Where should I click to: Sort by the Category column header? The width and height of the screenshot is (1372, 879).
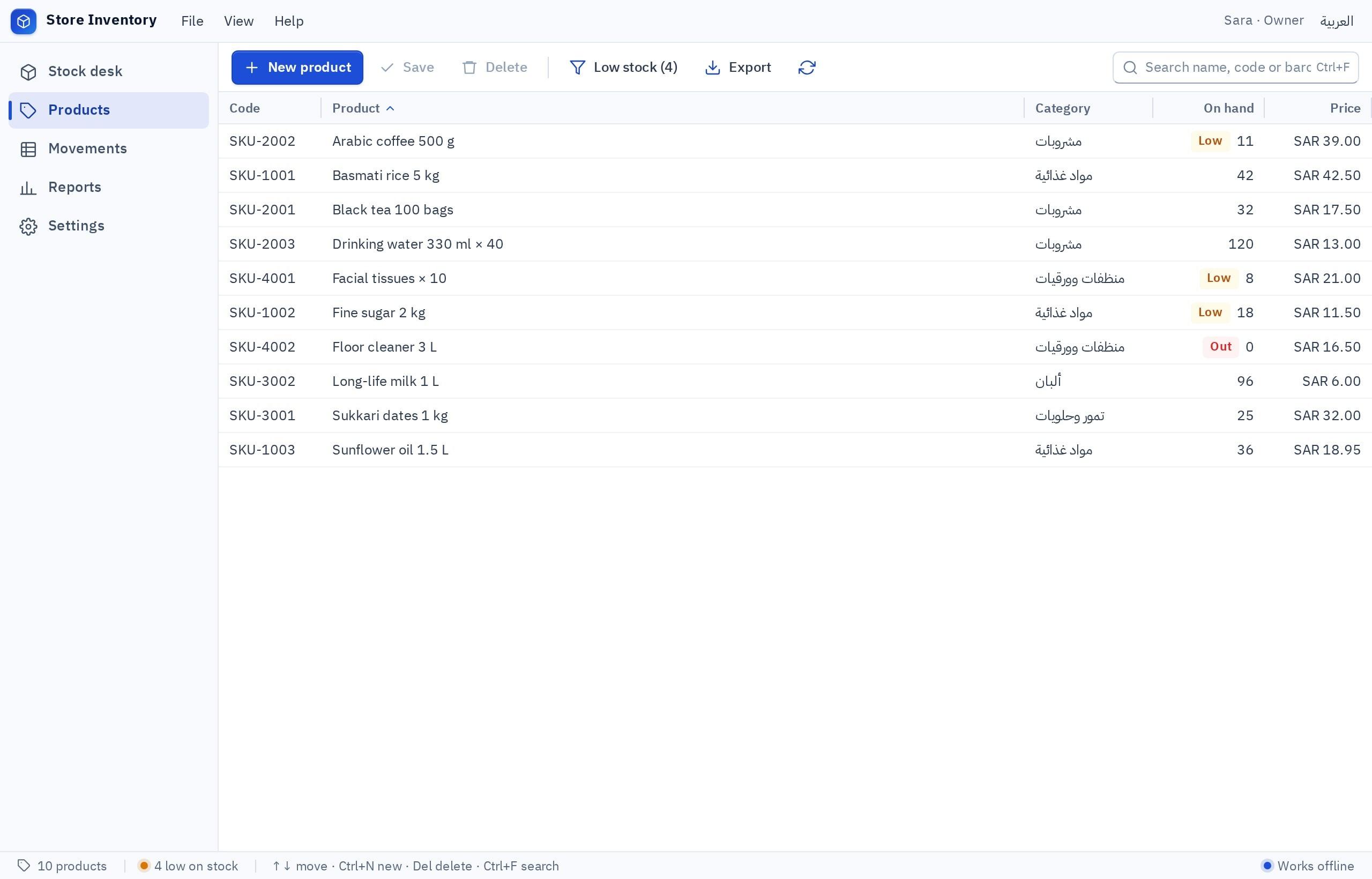click(1088, 108)
